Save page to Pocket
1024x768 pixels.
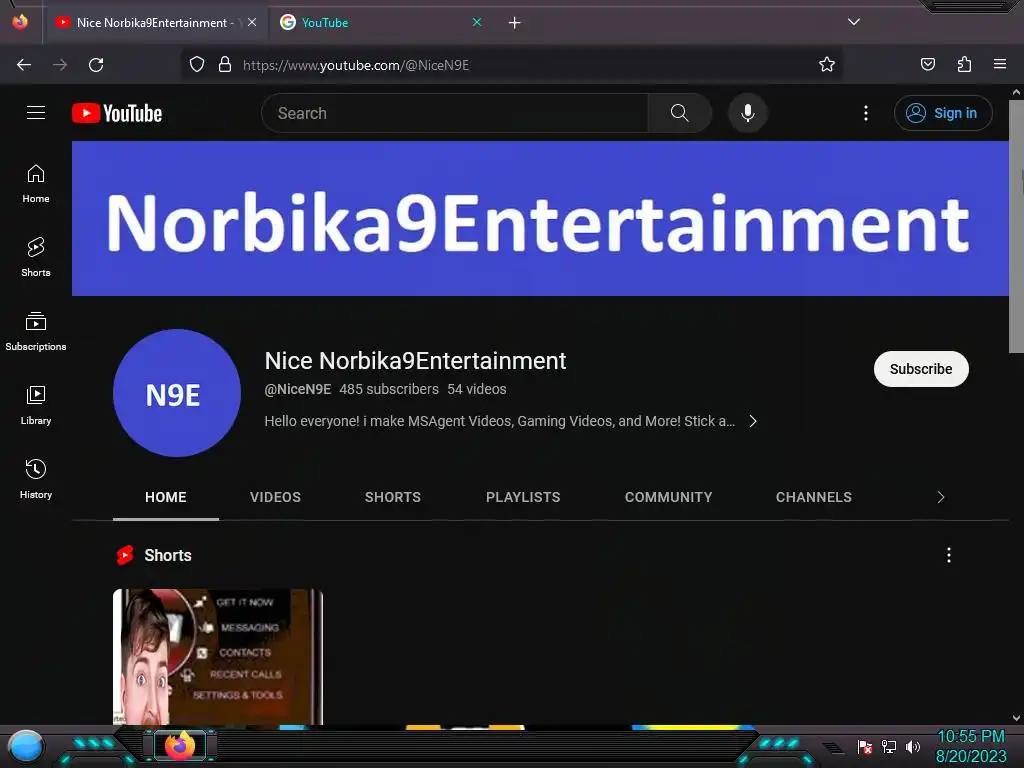point(928,65)
